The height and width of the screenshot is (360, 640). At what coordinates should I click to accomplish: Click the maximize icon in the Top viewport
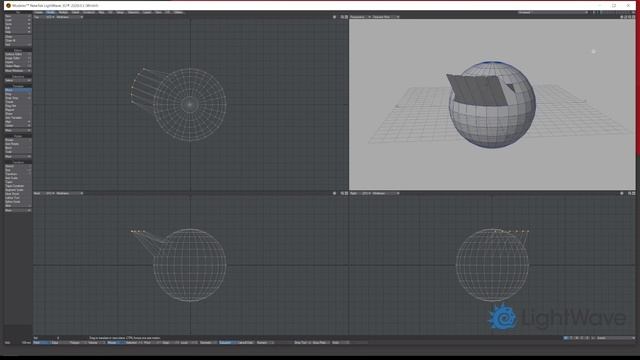click(346, 17)
